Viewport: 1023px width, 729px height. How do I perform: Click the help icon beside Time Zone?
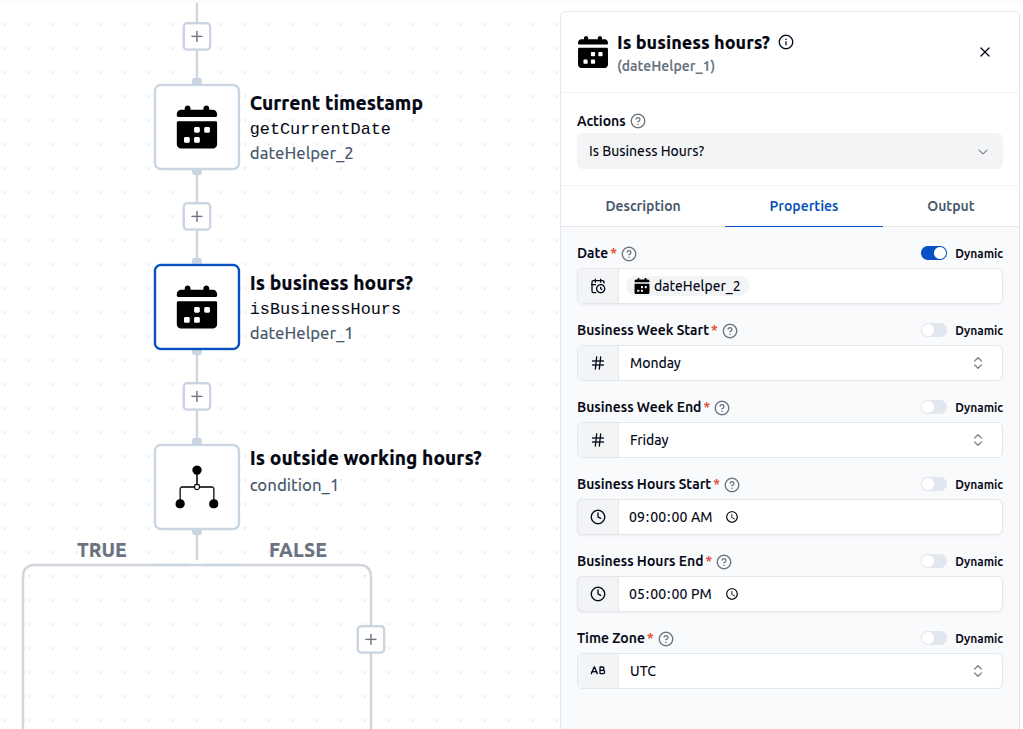(x=666, y=639)
